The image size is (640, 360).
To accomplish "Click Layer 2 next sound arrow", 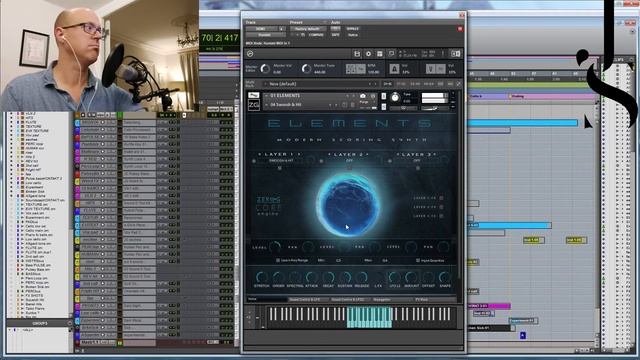I will (x=368, y=154).
